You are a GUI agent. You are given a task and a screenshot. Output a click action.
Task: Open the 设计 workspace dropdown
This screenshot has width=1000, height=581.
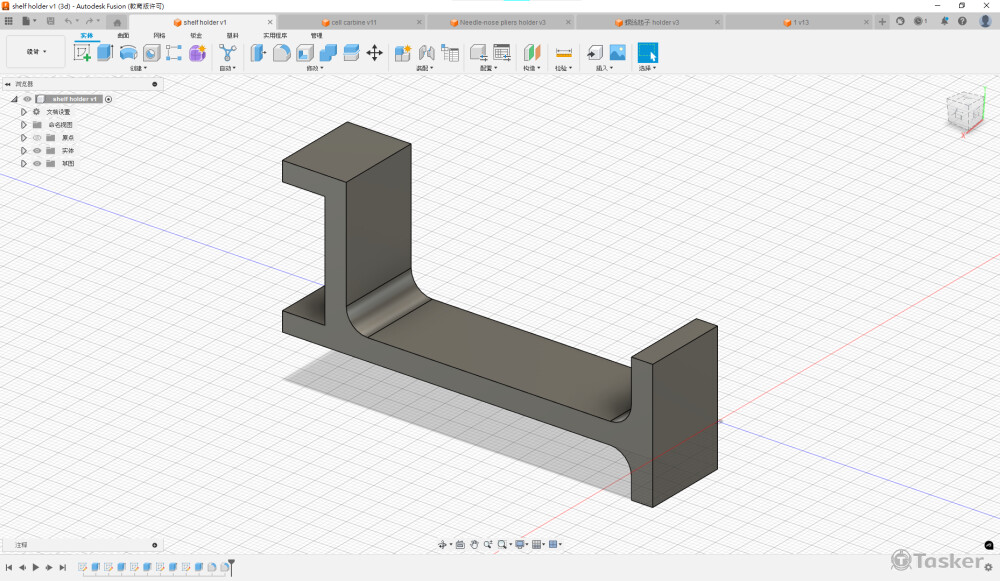click(x=36, y=51)
